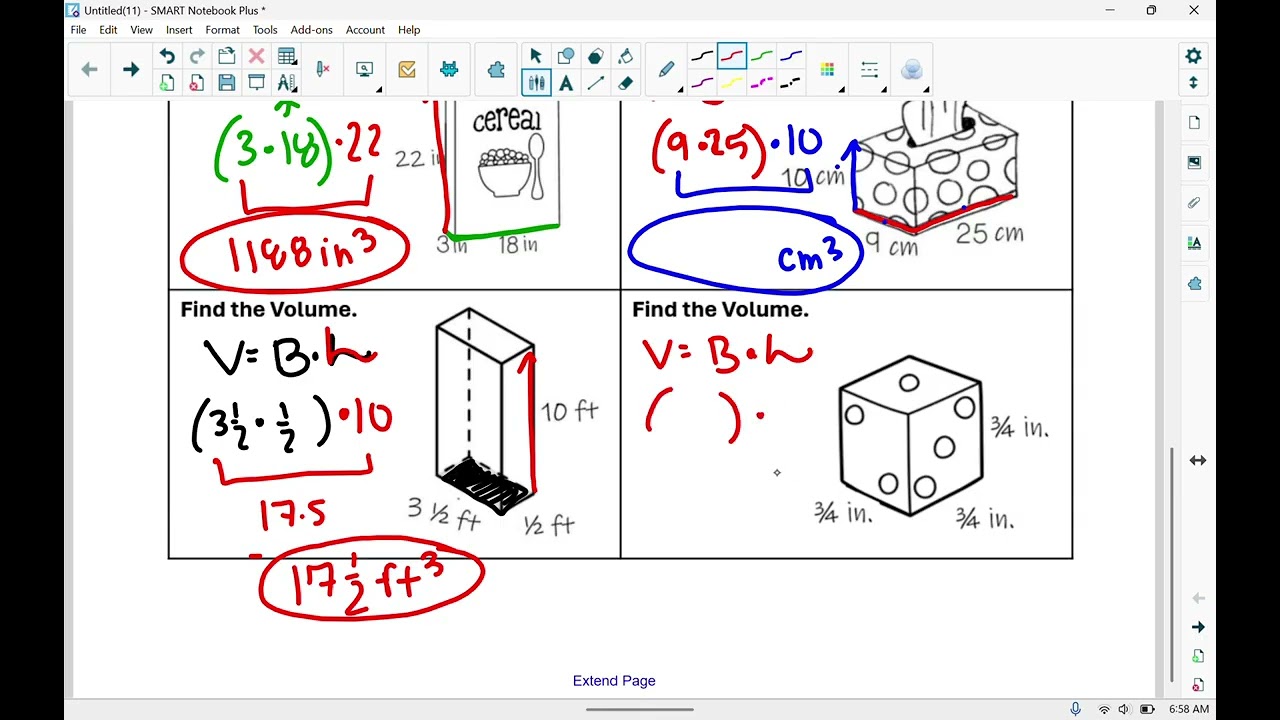Click the taskbar microphone icon
The width and height of the screenshot is (1280, 720).
coord(1076,709)
